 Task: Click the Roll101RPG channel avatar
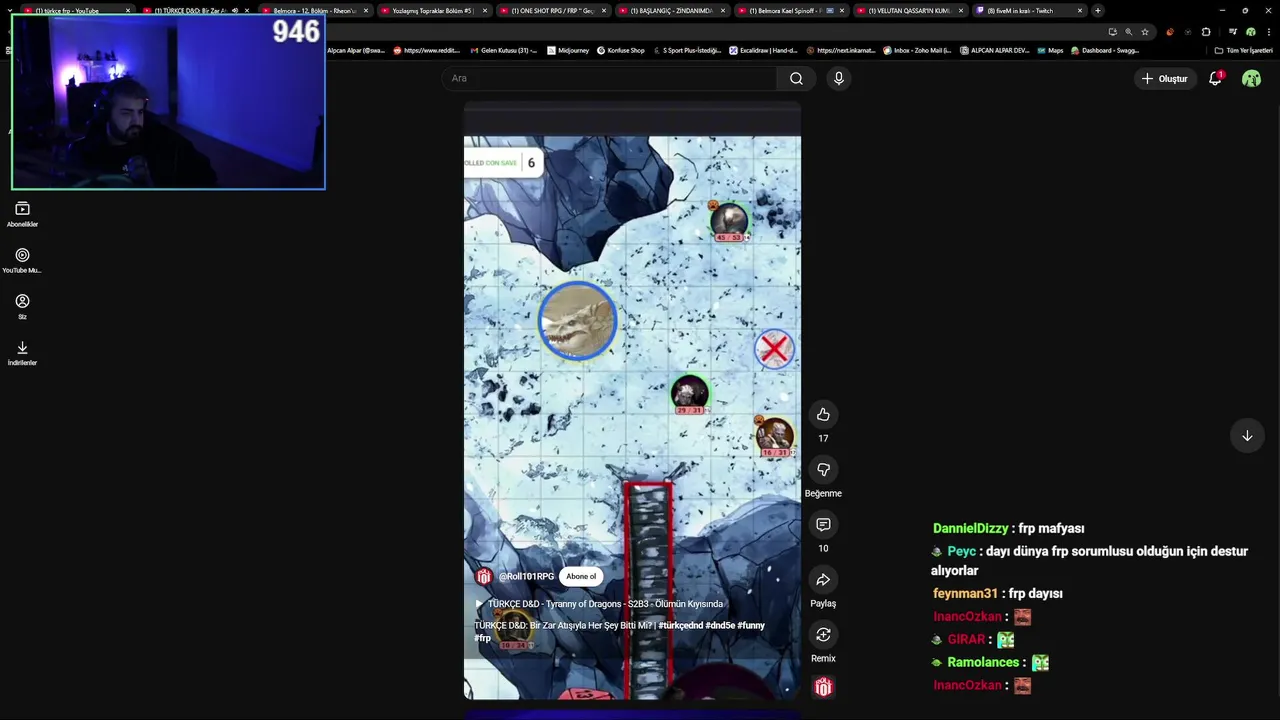(x=484, y=577)
